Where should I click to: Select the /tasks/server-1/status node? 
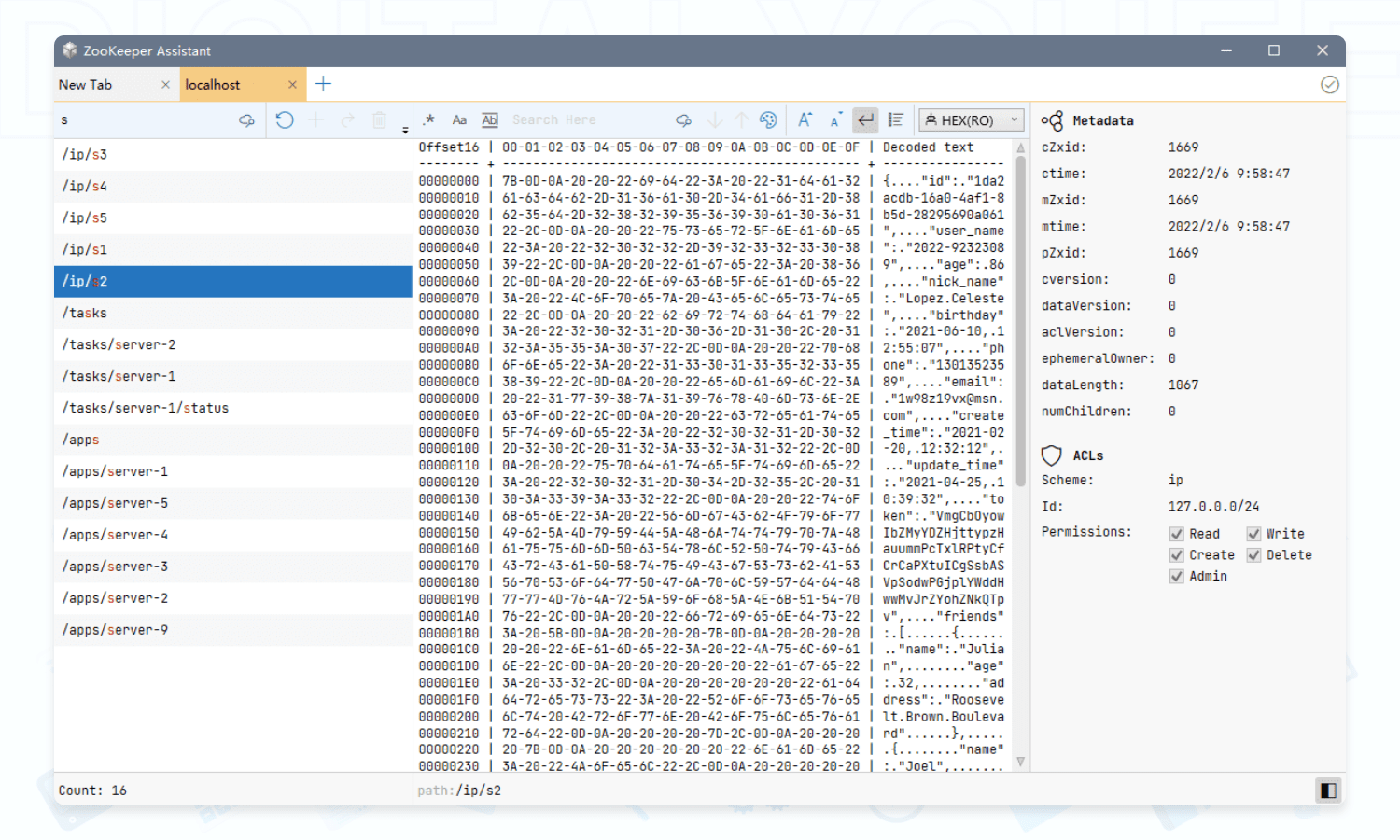[x=146, y=408]
